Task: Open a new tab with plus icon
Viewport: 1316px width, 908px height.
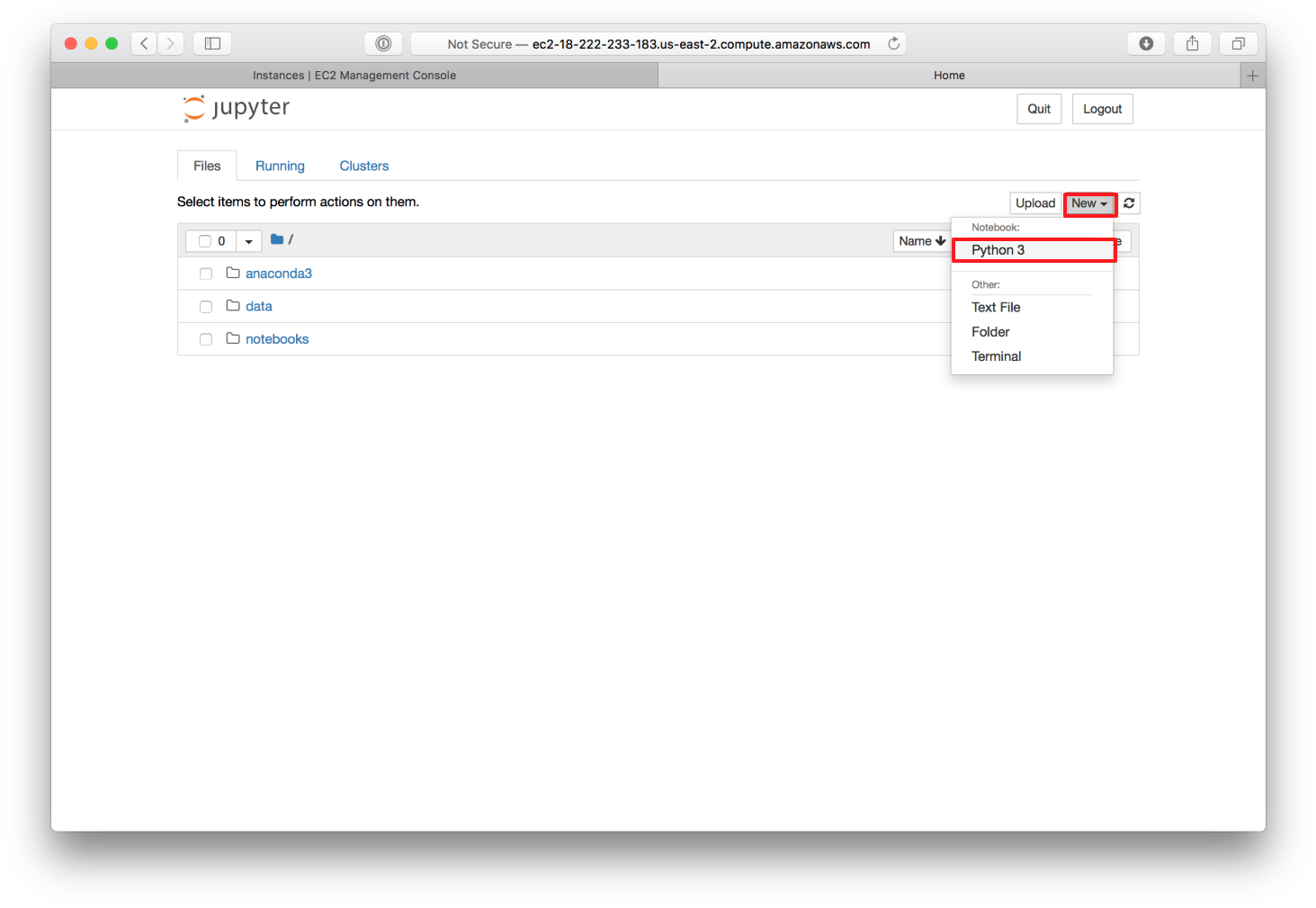Action: click(x=1252, y=76)
